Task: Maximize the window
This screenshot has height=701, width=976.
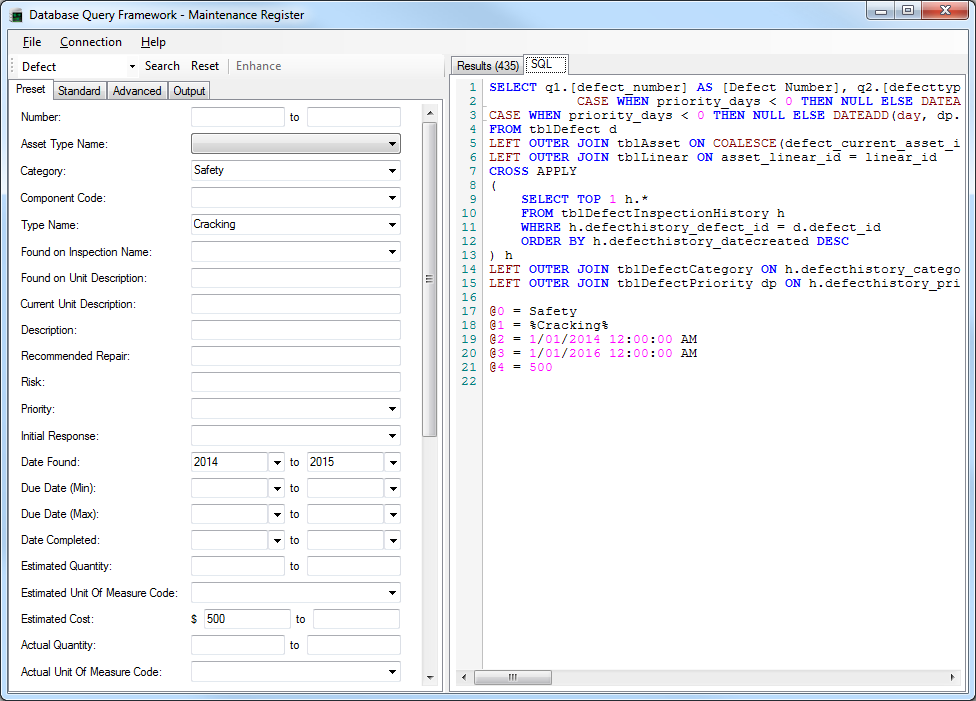Action: 908,11
